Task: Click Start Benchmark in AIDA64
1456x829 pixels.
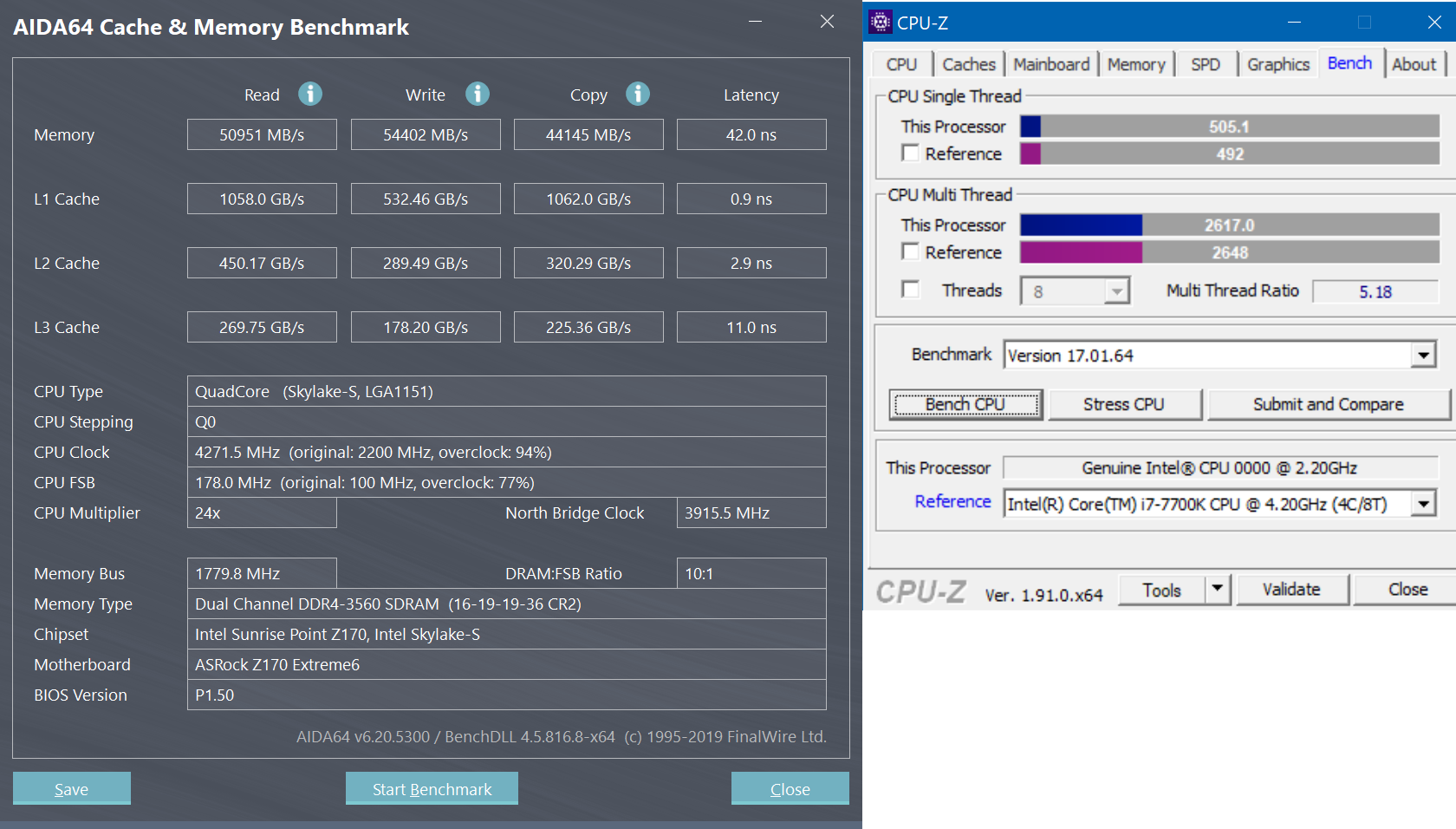Action: [x=432, y=788]
